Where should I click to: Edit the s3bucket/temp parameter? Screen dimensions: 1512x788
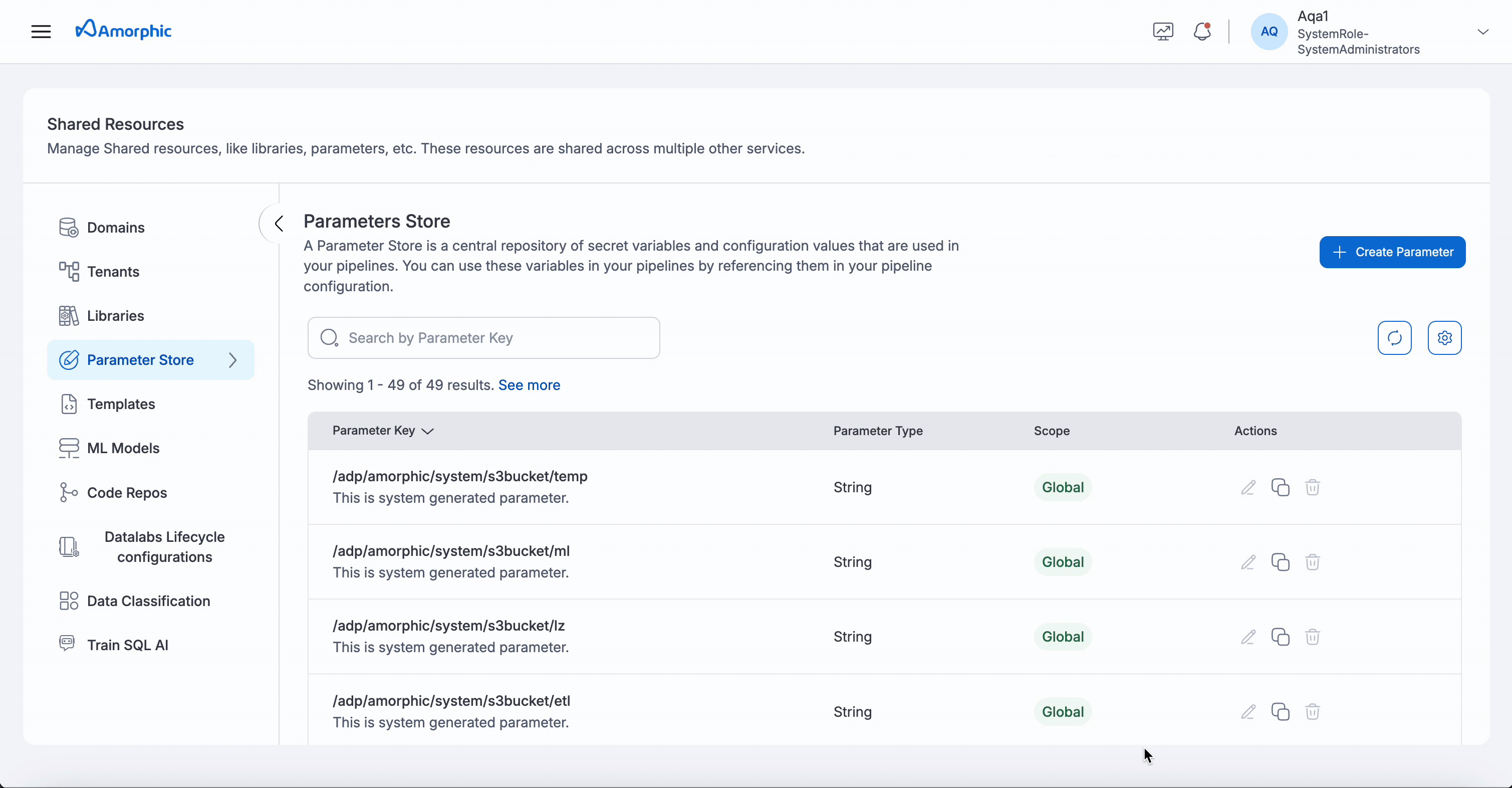pos(1248,487)
